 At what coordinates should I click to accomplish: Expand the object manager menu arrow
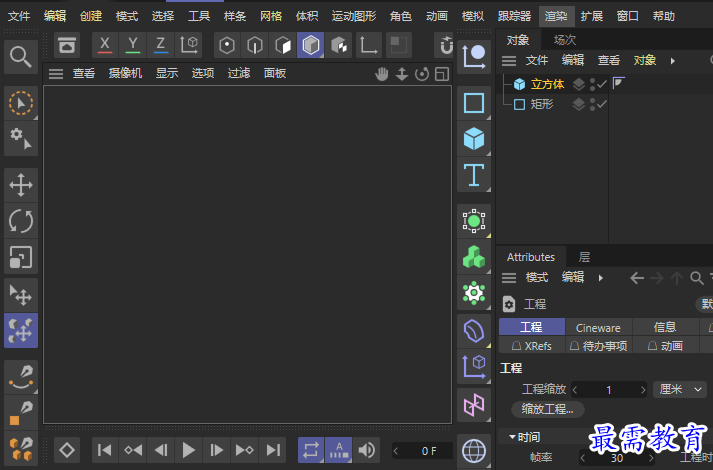tap(673, 61)
